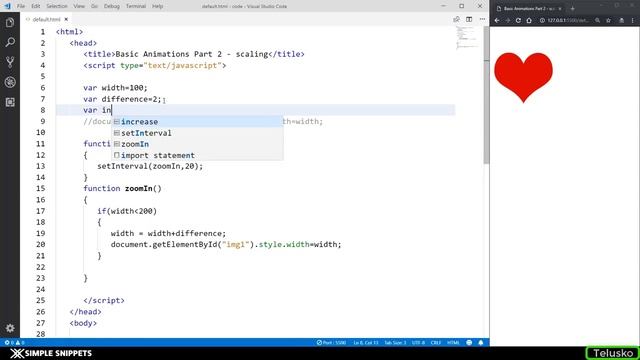The image size is (640, 360).
Task: Open the Selection menu
Action: click(57, 6)
